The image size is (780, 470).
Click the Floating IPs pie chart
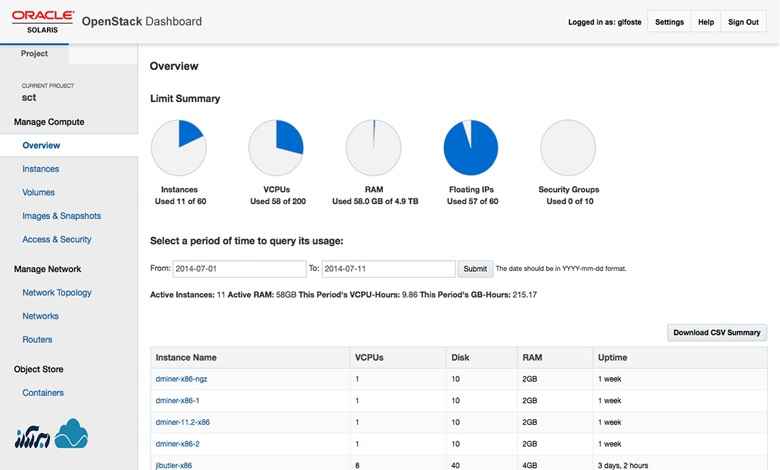(471, 147)
